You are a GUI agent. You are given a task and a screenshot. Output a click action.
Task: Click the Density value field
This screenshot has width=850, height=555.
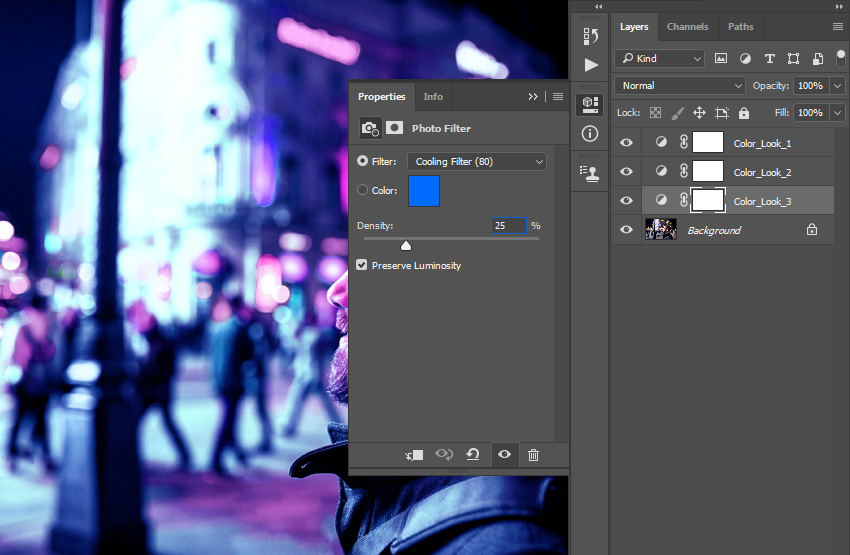[508, 226]
